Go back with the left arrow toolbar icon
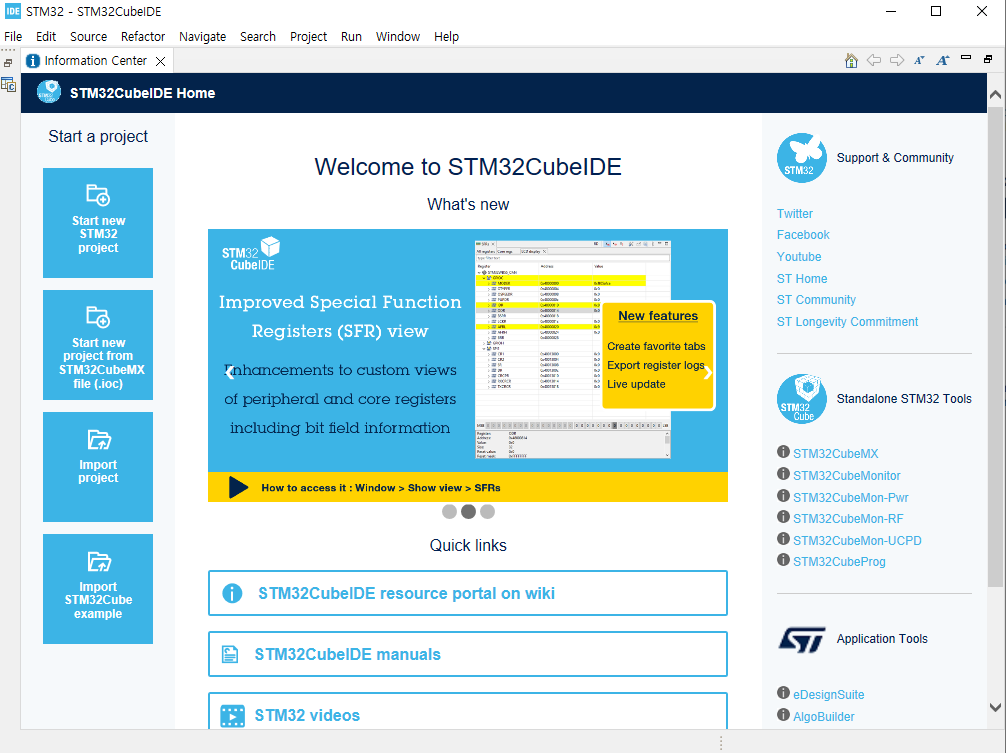This screenshot has width=1006, height=753. pyautogui.click(x=874, y=60)
